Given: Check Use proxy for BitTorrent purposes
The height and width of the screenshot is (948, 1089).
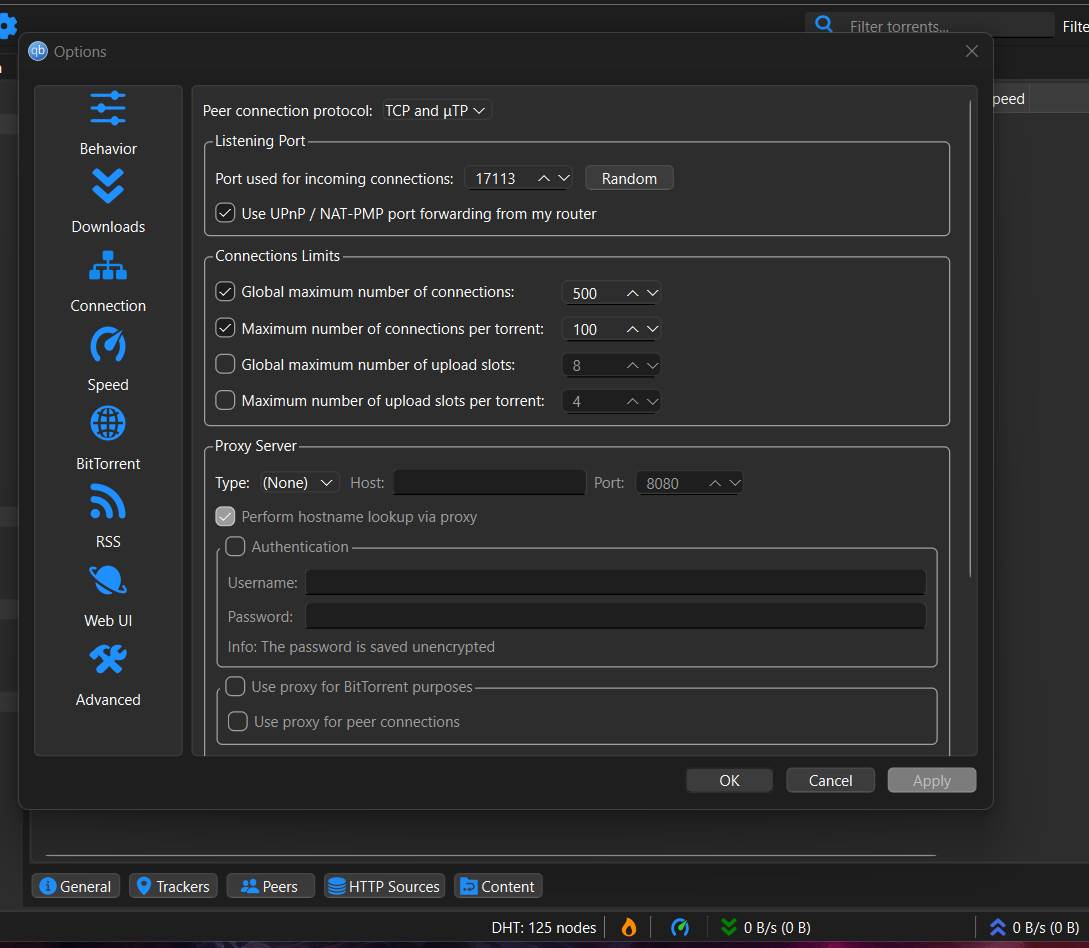Looking at the screenshot, I should (235, 686).
